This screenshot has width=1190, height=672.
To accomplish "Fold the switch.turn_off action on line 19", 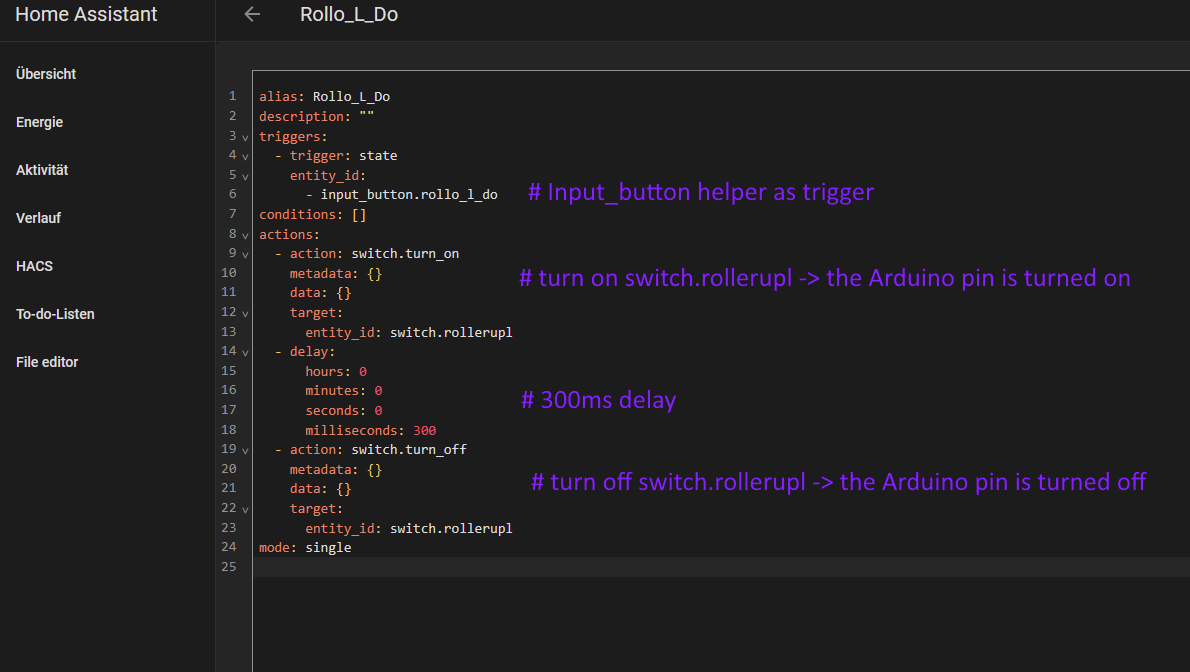I will [x=245, y=450].
